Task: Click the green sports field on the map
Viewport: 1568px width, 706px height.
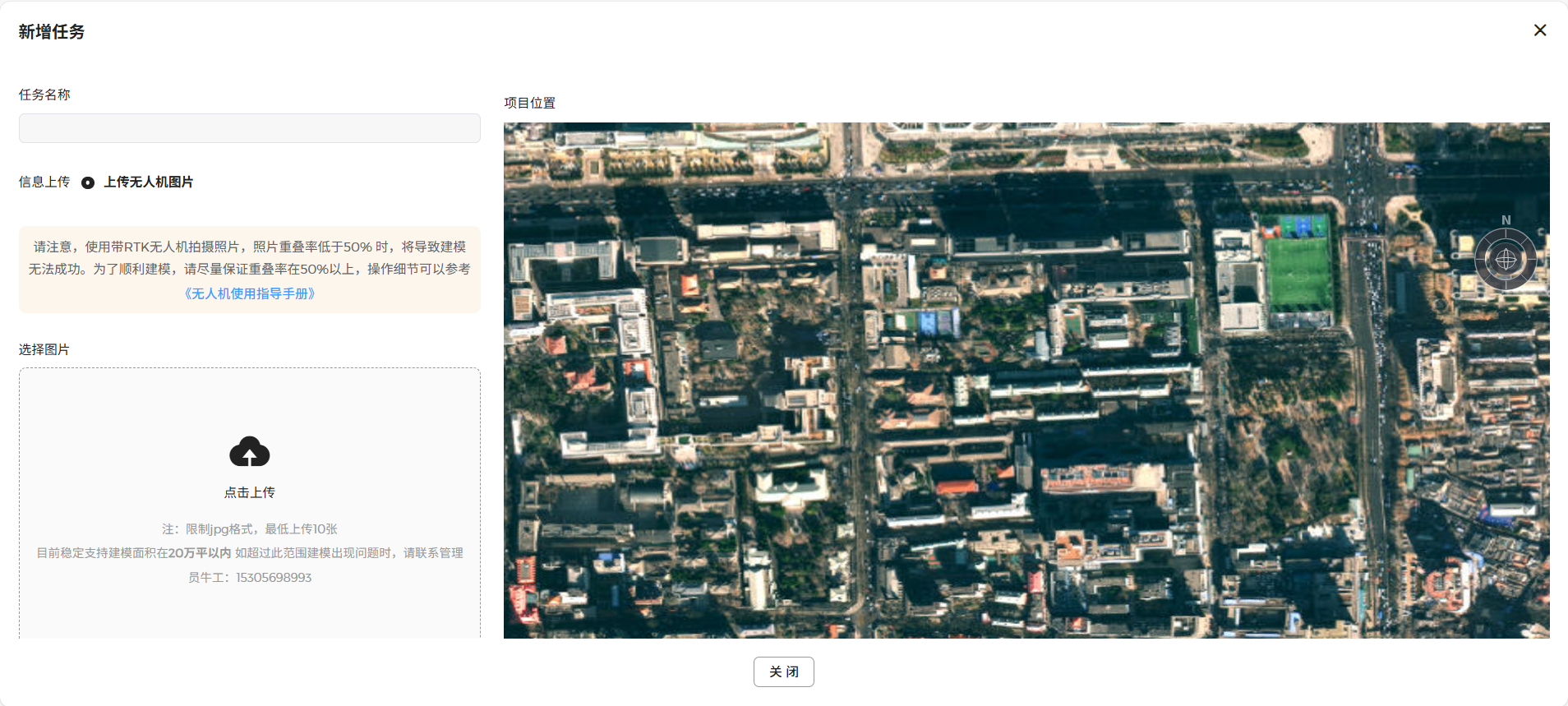Action: [1297, 271]
